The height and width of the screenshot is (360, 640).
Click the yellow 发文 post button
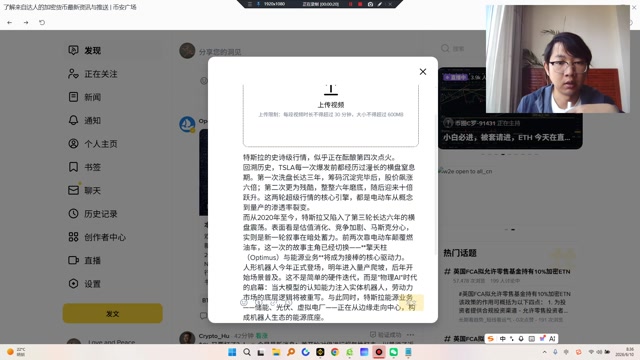tap(113, 313)
